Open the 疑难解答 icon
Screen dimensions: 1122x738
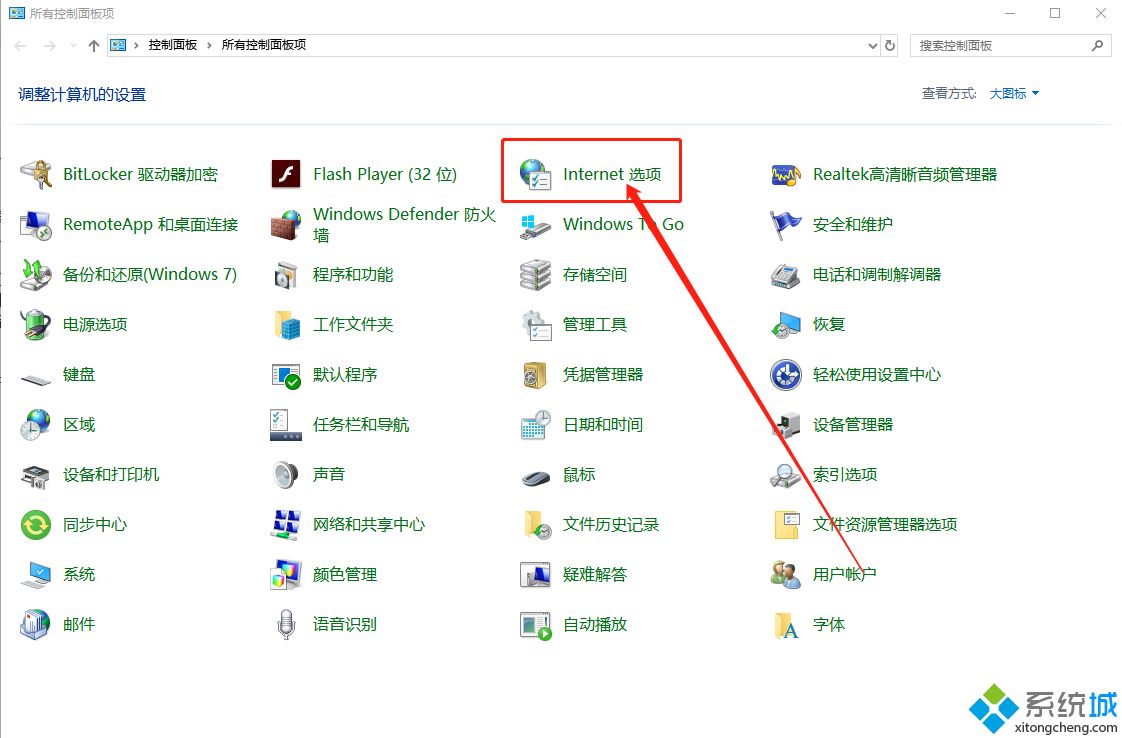pos(535,575)
